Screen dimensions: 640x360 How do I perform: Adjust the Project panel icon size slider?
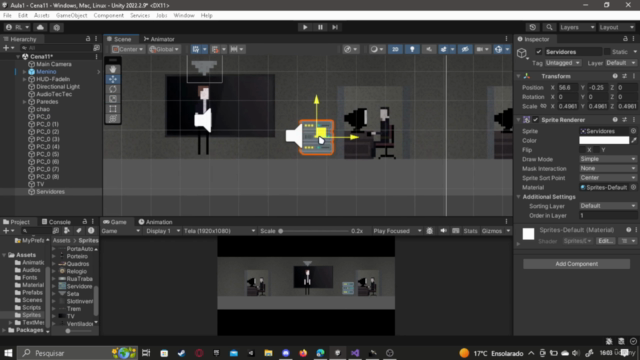pyautogui.click(x=68, y=331)
